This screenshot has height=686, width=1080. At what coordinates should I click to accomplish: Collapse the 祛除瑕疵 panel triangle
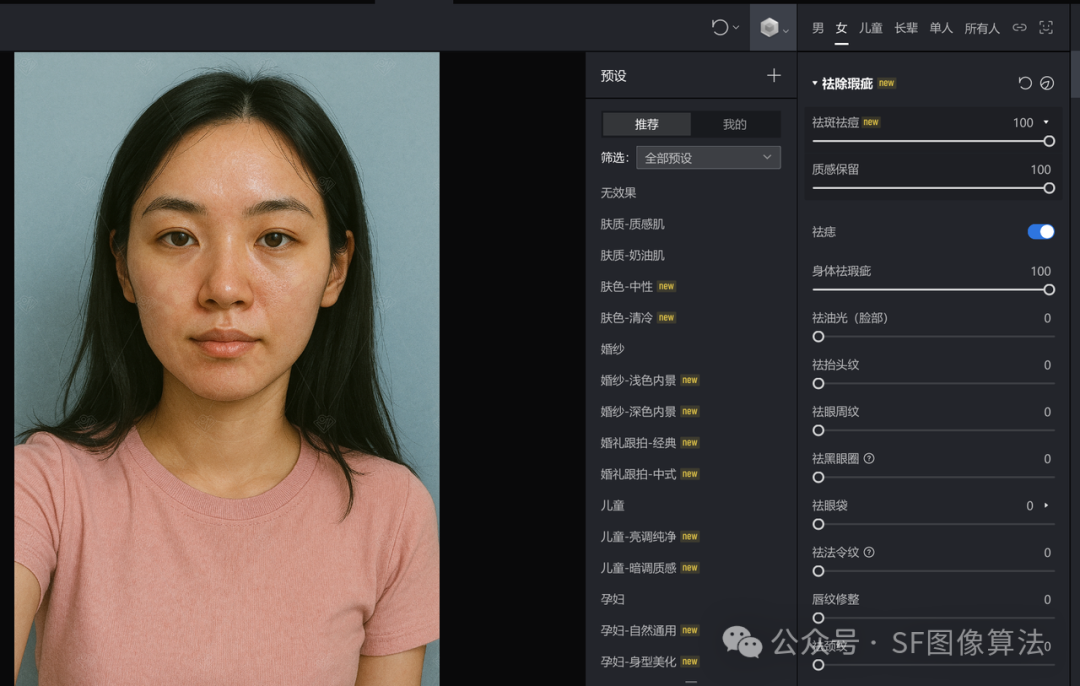(815, 83)
